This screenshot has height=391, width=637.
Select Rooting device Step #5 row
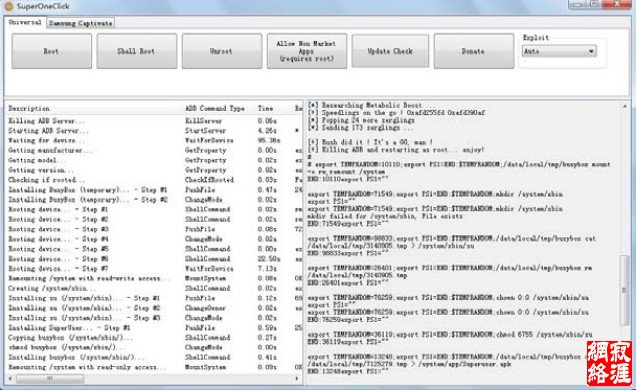pyautogui.click(x=154, y=249)
